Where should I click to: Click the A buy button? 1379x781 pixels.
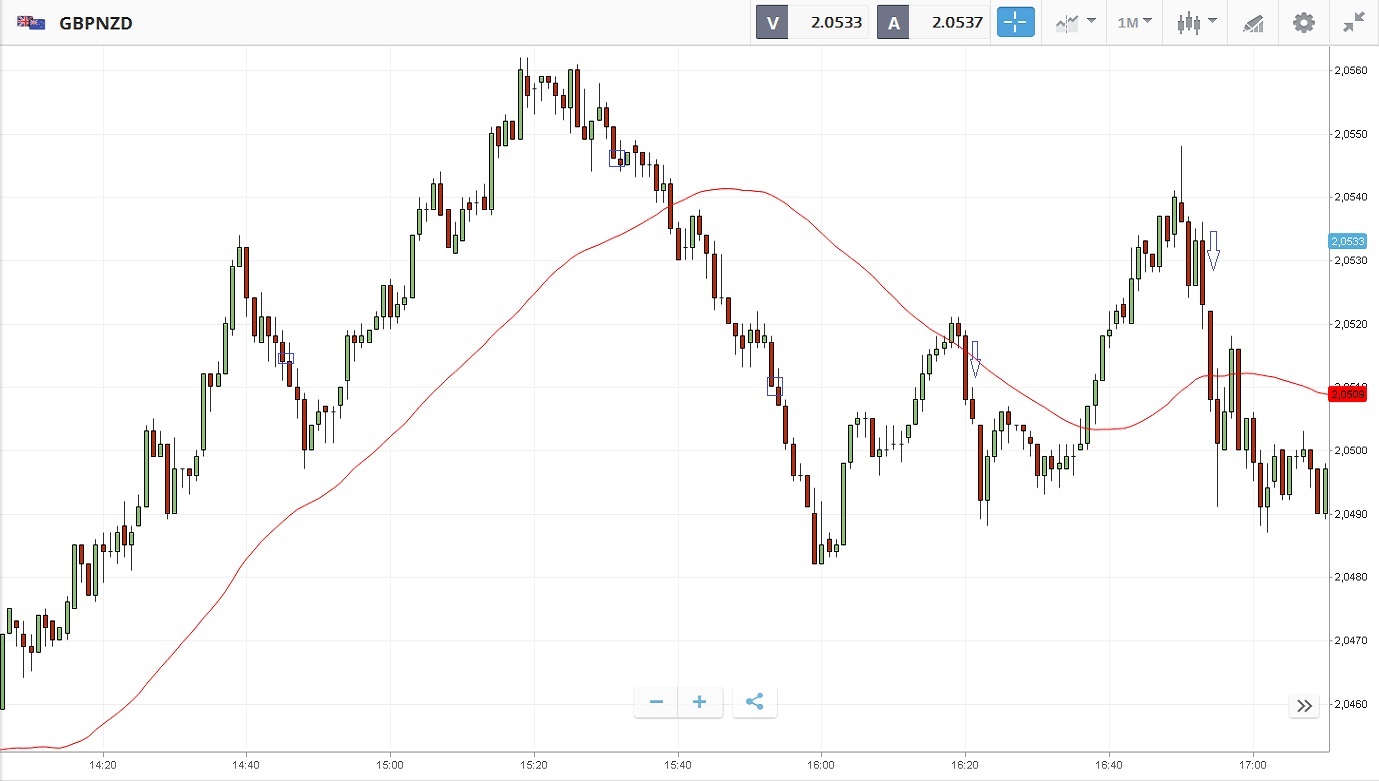[x=892, y=22]
